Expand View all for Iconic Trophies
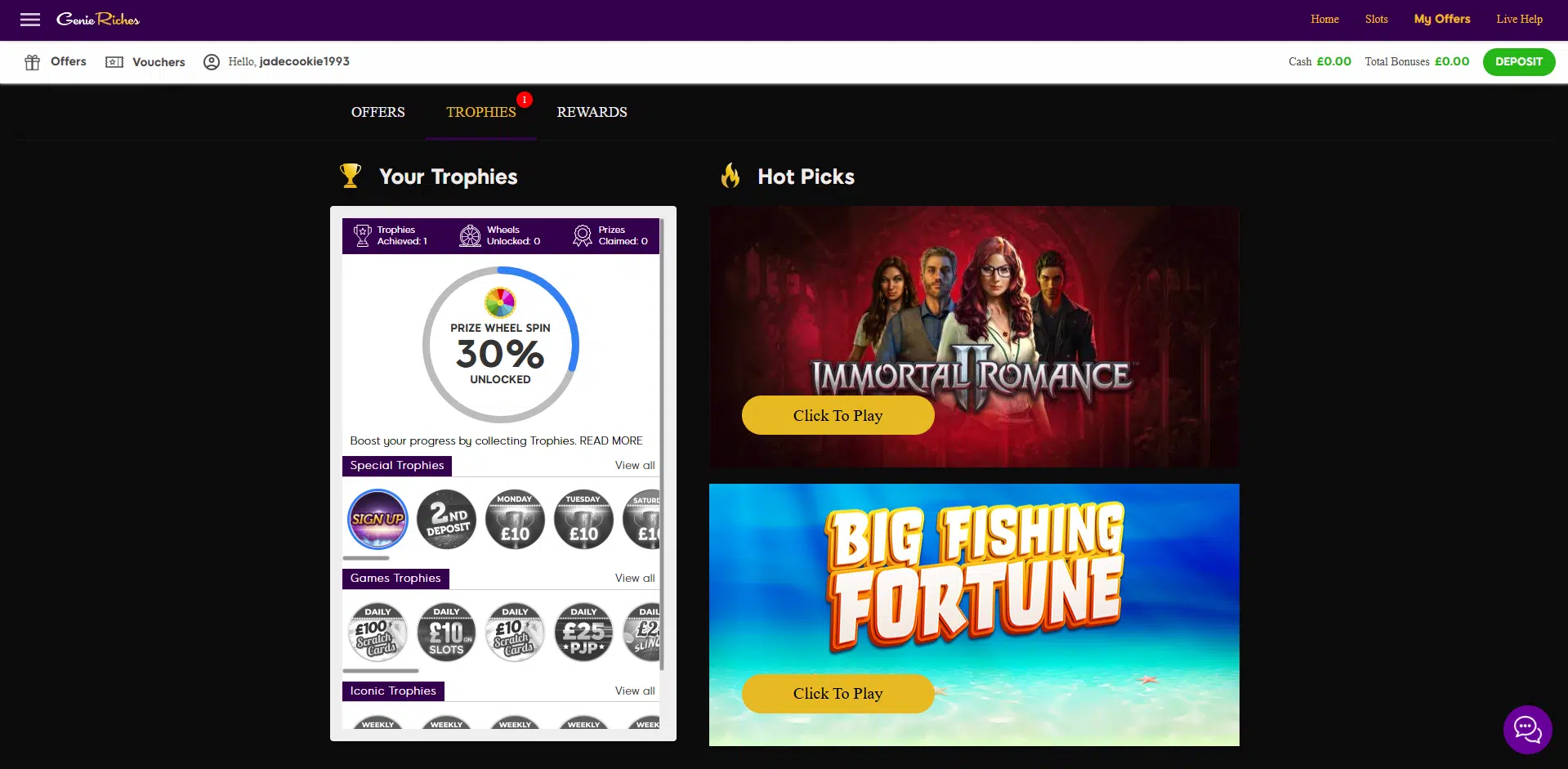Screen dimensions: 1568x769 click(x=635, y=691)
